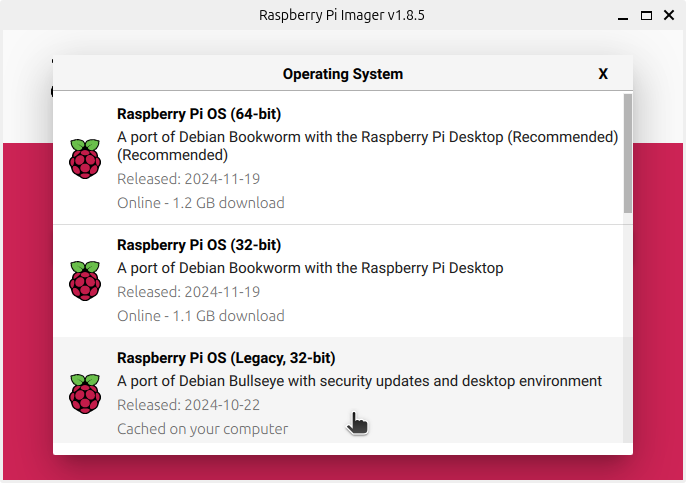Click 'Released: 2024-10-22' date line

pyautogui.click(x=189, y=405)
